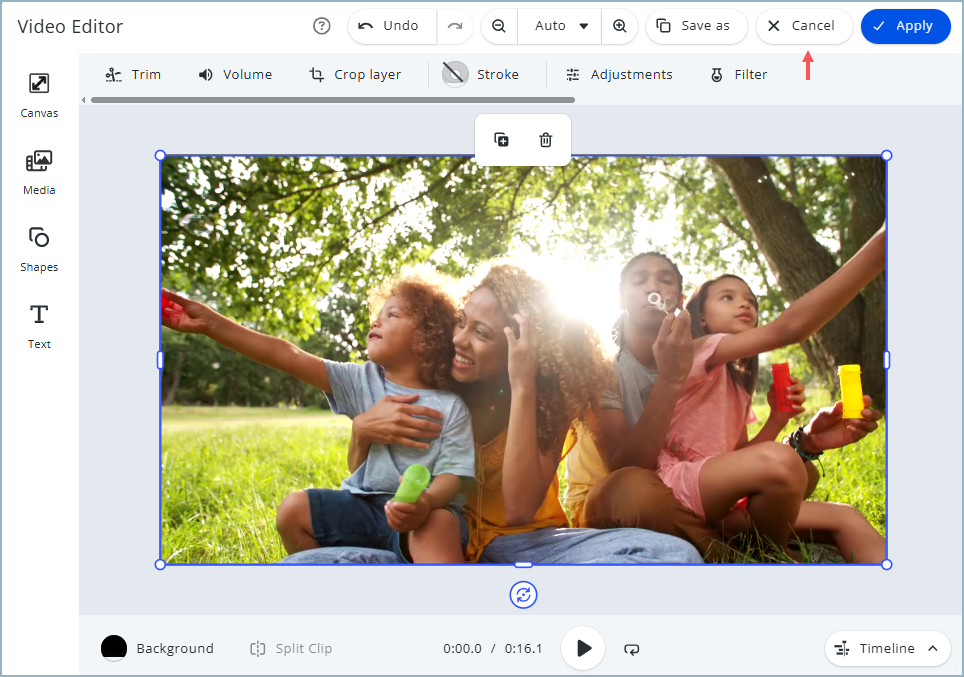The width and height of the screenshot is (964, 677).
Task: Click the redo arrow icon
Action: (x=455, y=26)
